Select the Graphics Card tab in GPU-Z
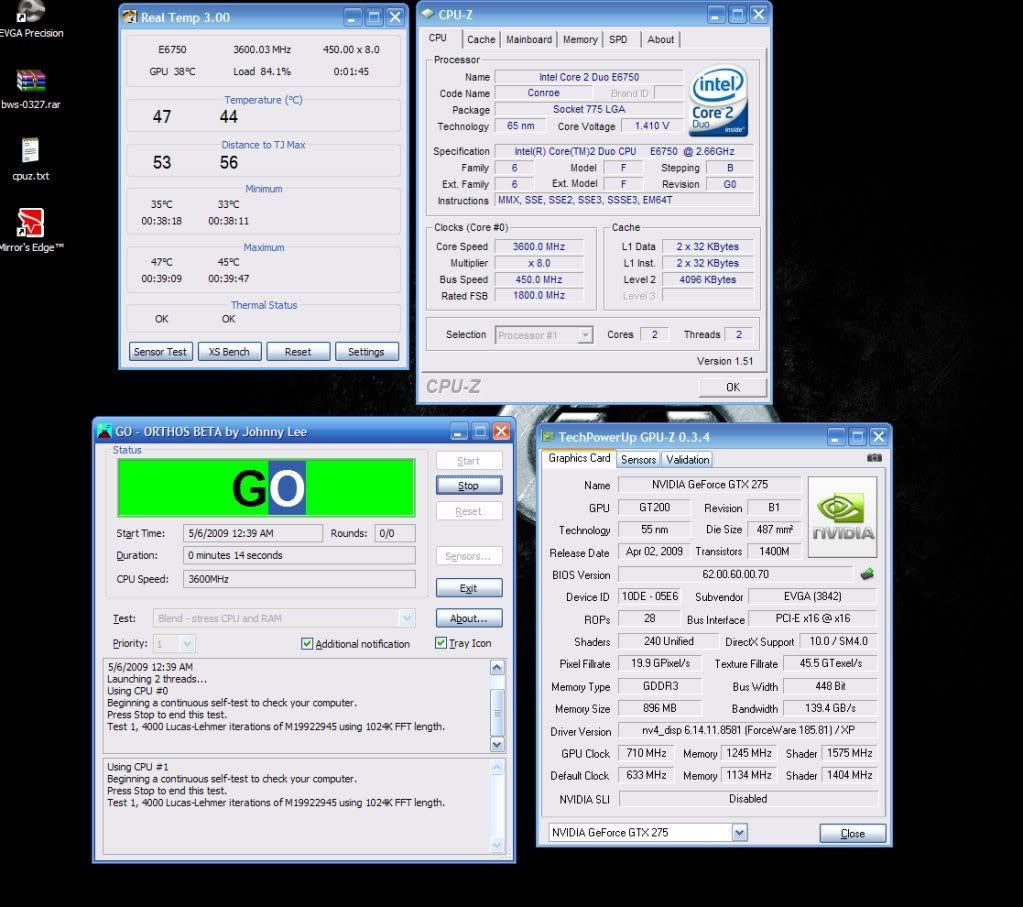 (x=579, y=458)
